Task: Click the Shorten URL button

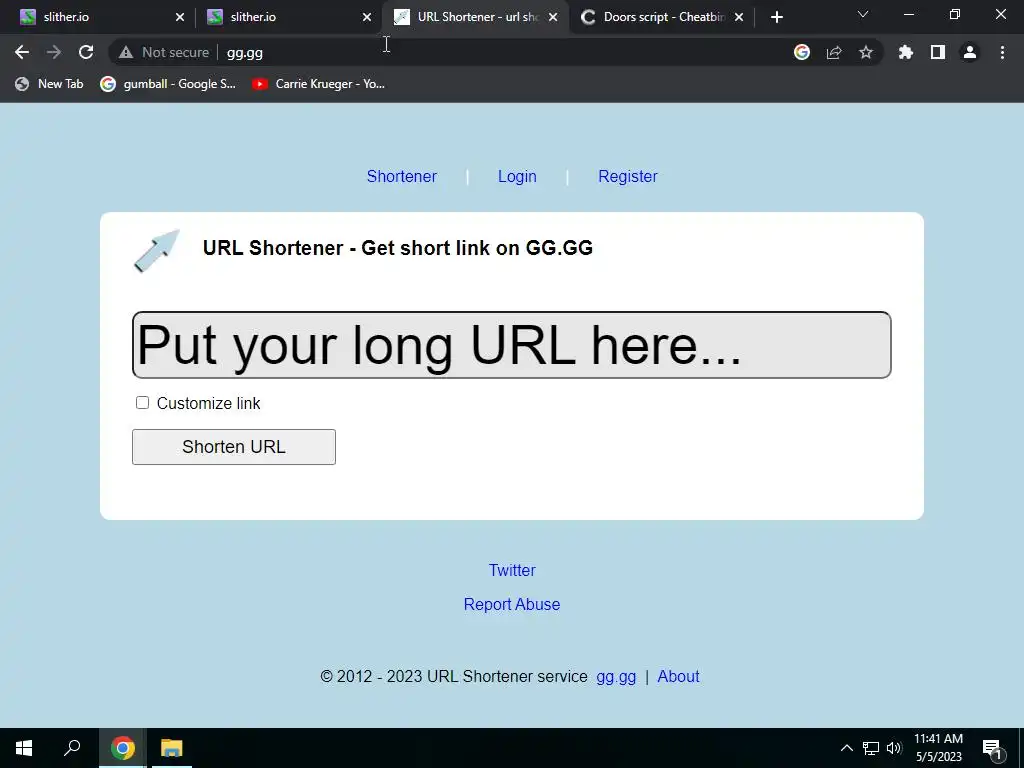Action: coord(234,447)
